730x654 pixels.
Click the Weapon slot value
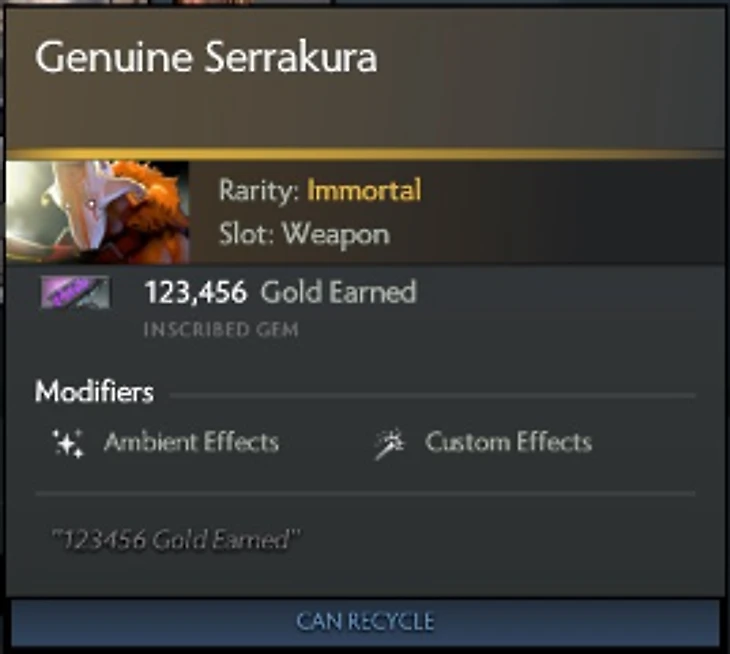tap(336, 234)
